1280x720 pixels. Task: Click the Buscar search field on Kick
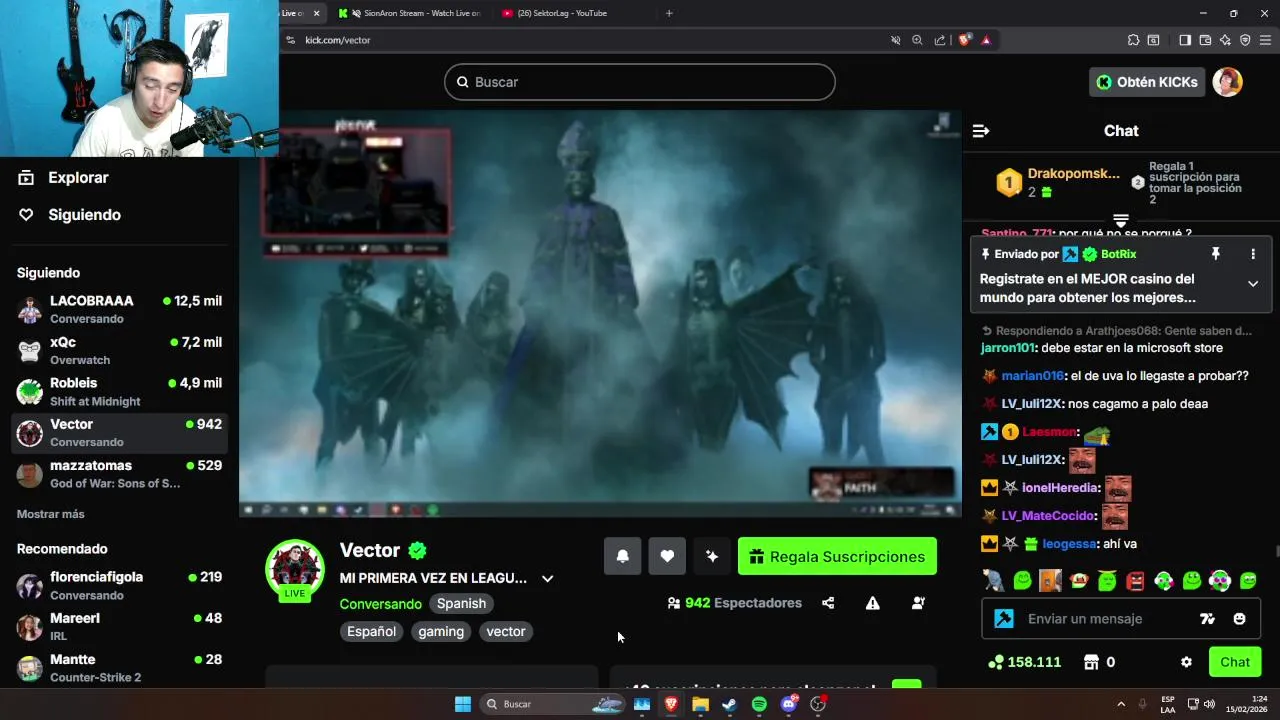640,82
